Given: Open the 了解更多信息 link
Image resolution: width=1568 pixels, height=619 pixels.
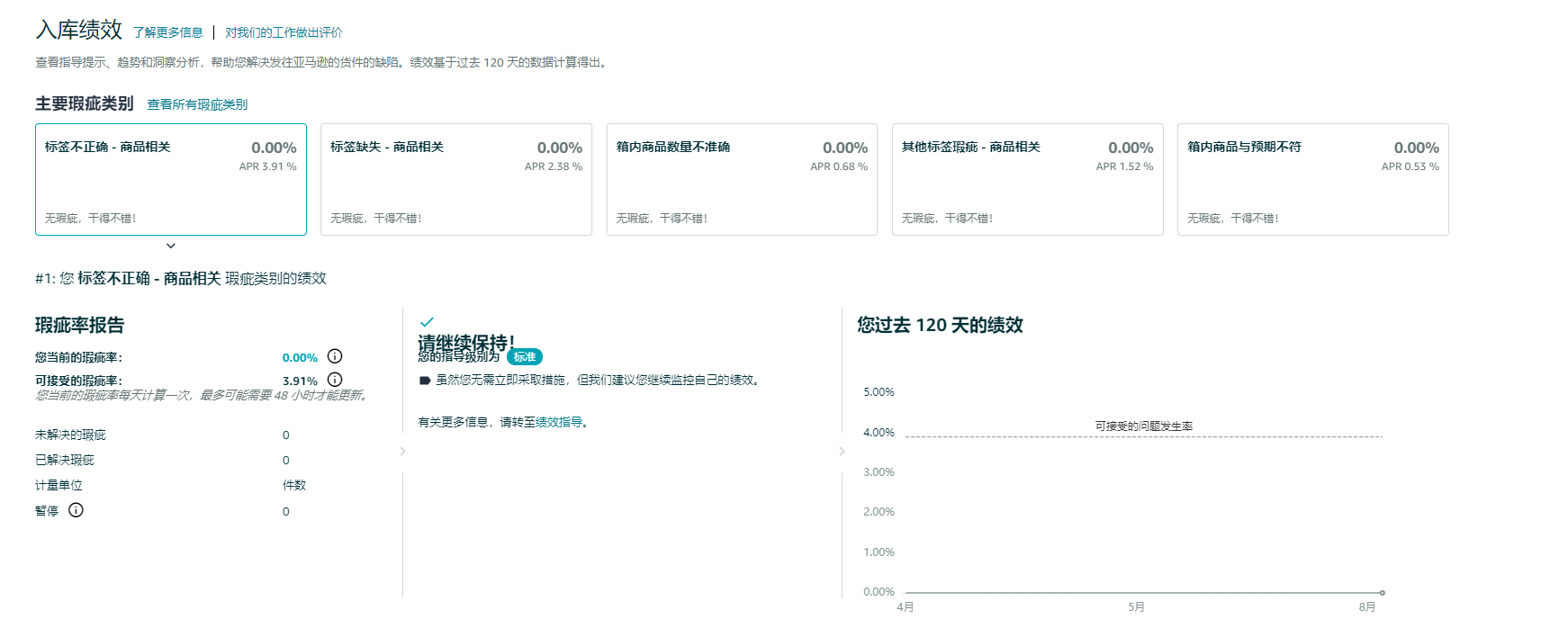Looking at the screenshot, I should coord(168,32).
